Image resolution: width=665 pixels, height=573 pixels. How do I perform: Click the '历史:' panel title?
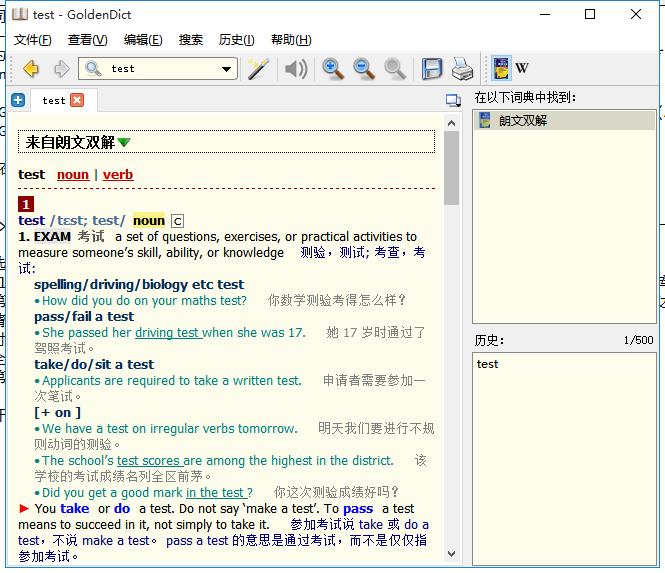(489, 340)
